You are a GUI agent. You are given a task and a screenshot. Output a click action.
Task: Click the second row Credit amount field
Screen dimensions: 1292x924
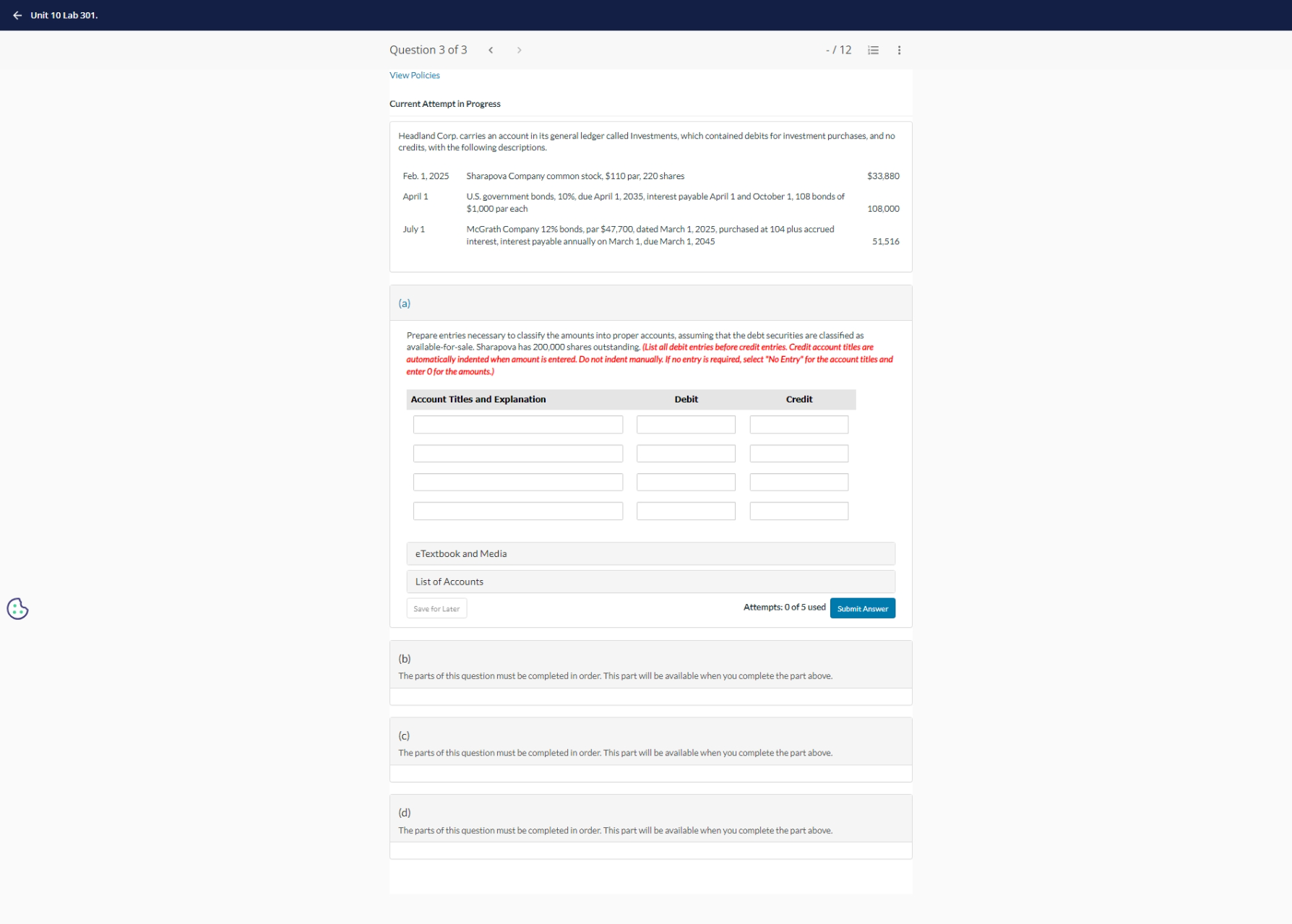point(799,454)
